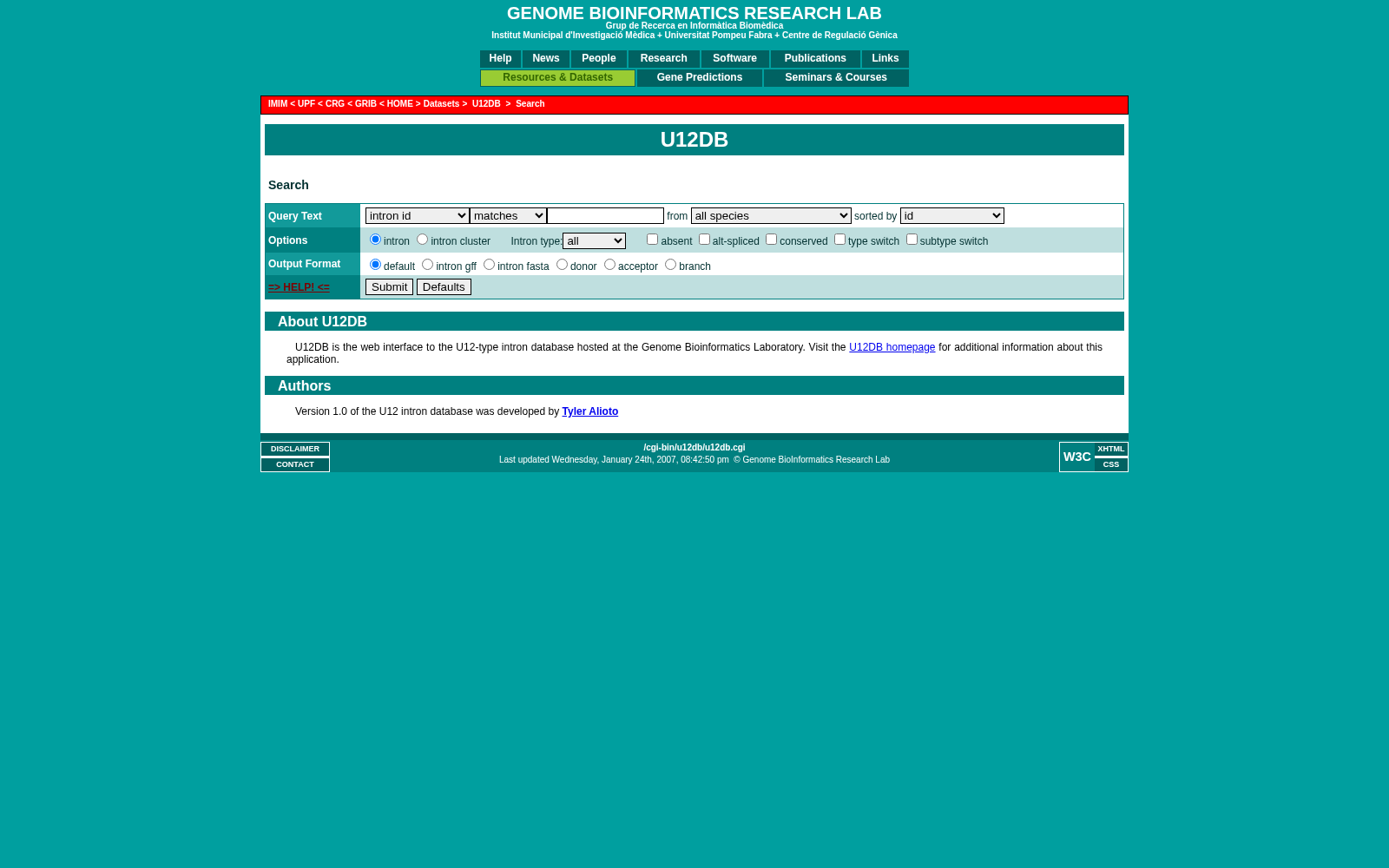Enable the type switch checkbox
The image size is (1389, 868).
[x=839, y=240]
